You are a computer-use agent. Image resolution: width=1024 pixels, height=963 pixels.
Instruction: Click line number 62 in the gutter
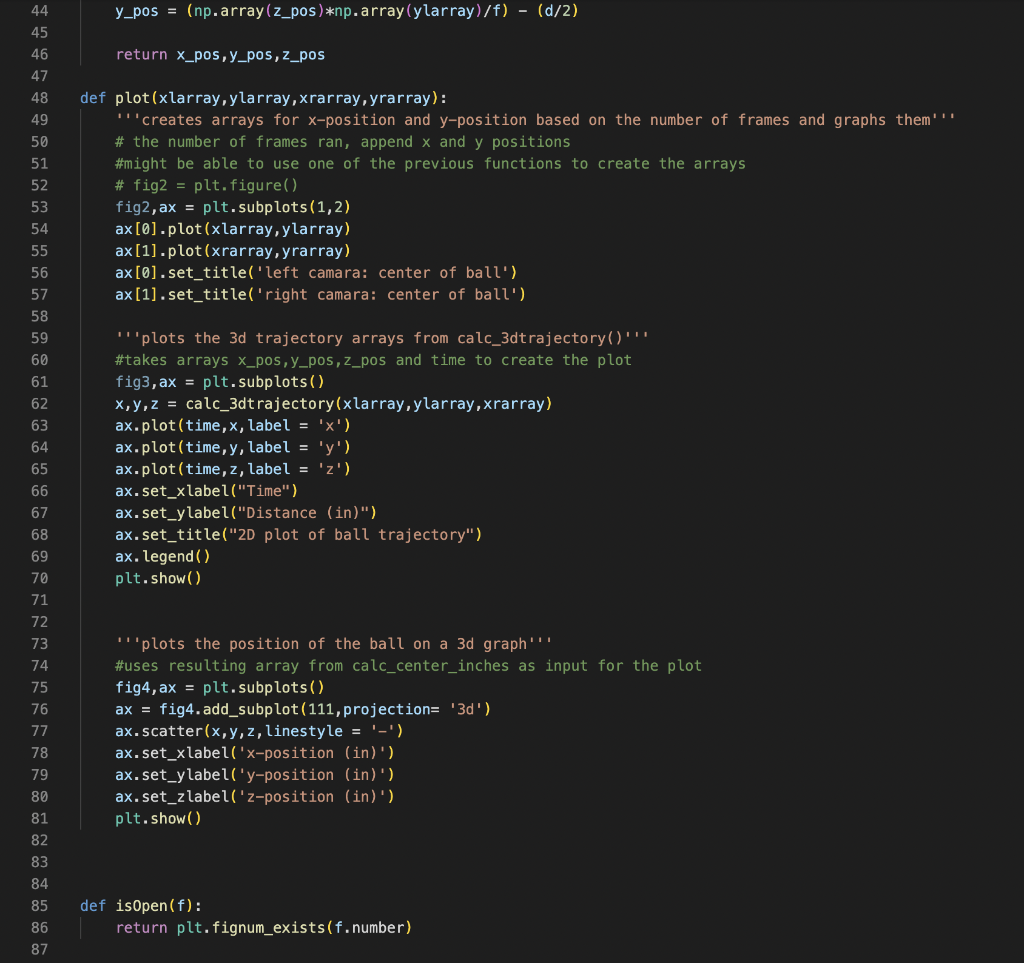pyautogui.click(x=39, y=403)
